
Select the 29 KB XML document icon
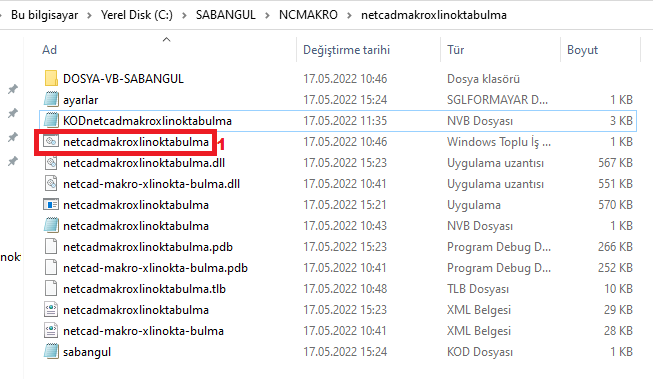coord(51,309)
